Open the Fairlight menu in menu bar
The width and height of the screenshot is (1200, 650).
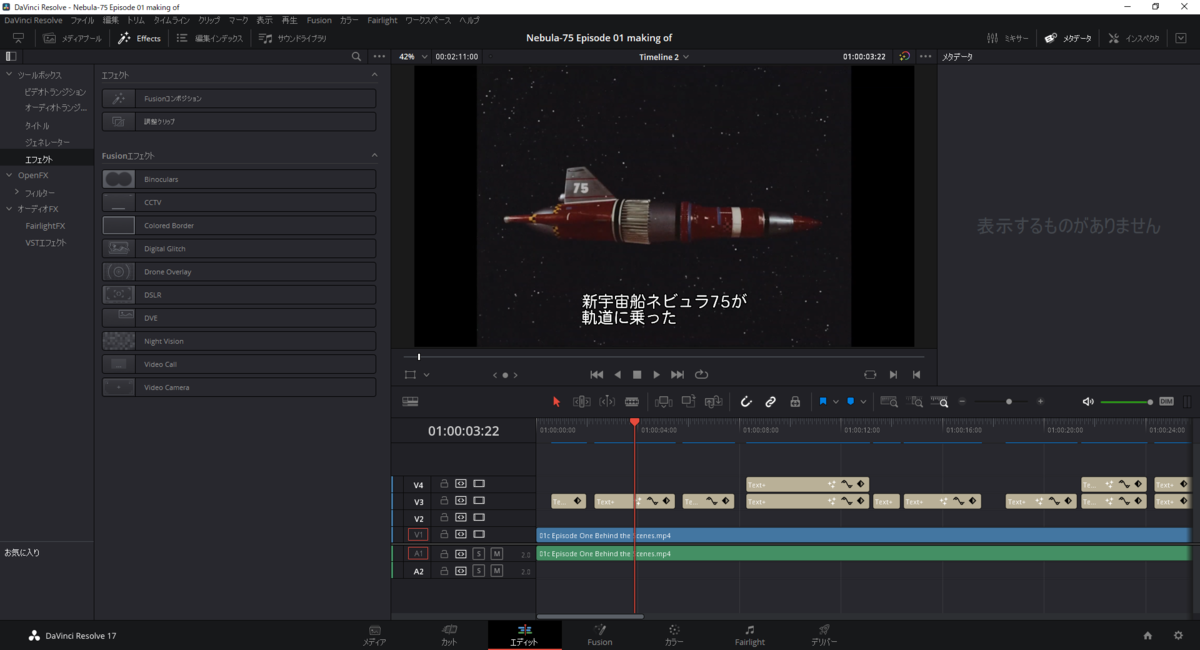382,20
